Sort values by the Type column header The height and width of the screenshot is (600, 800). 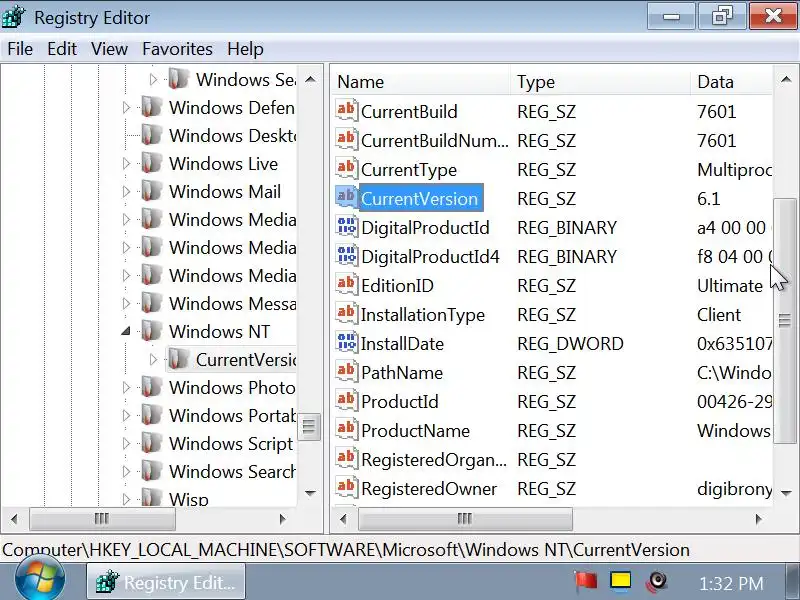click(601, 82)
